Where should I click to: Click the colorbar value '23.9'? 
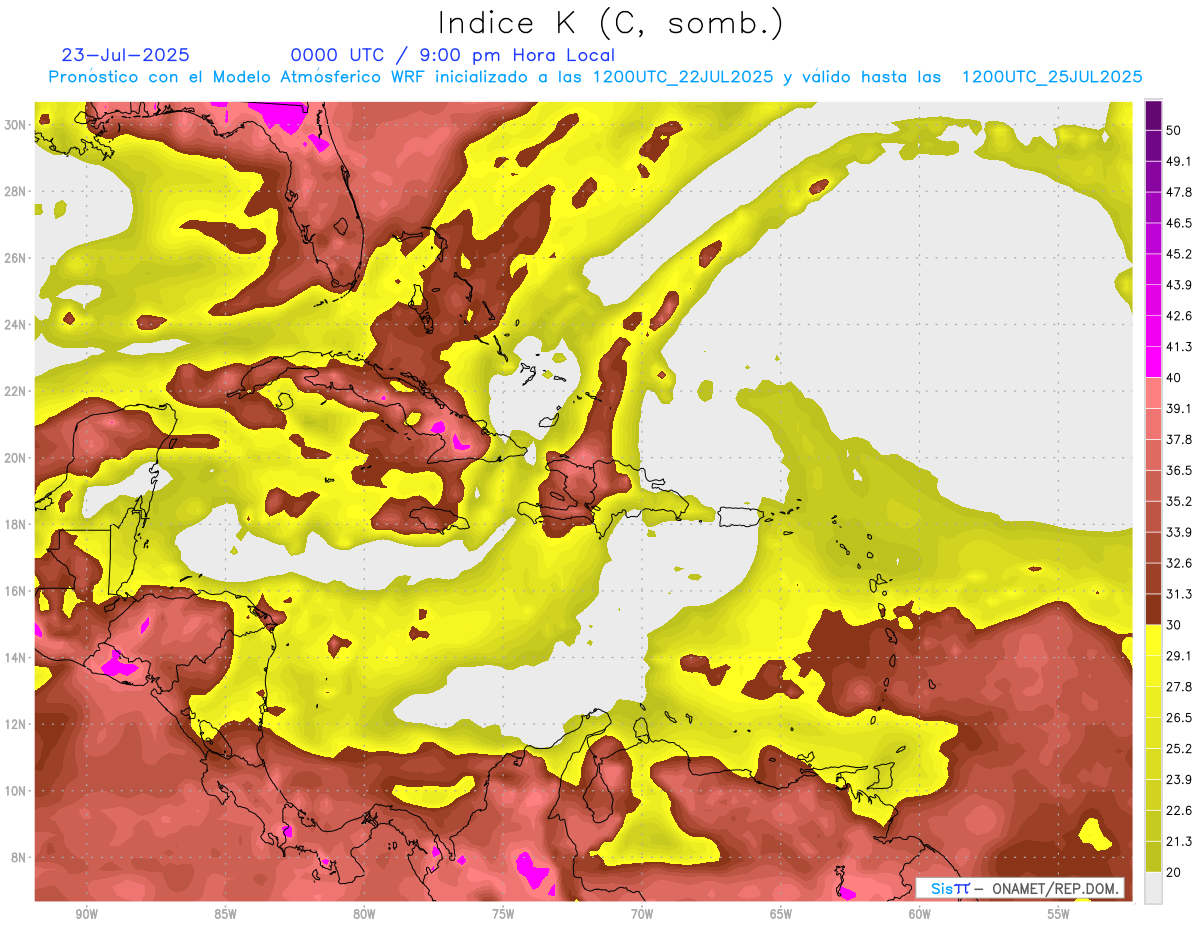tap(1178, 780)
